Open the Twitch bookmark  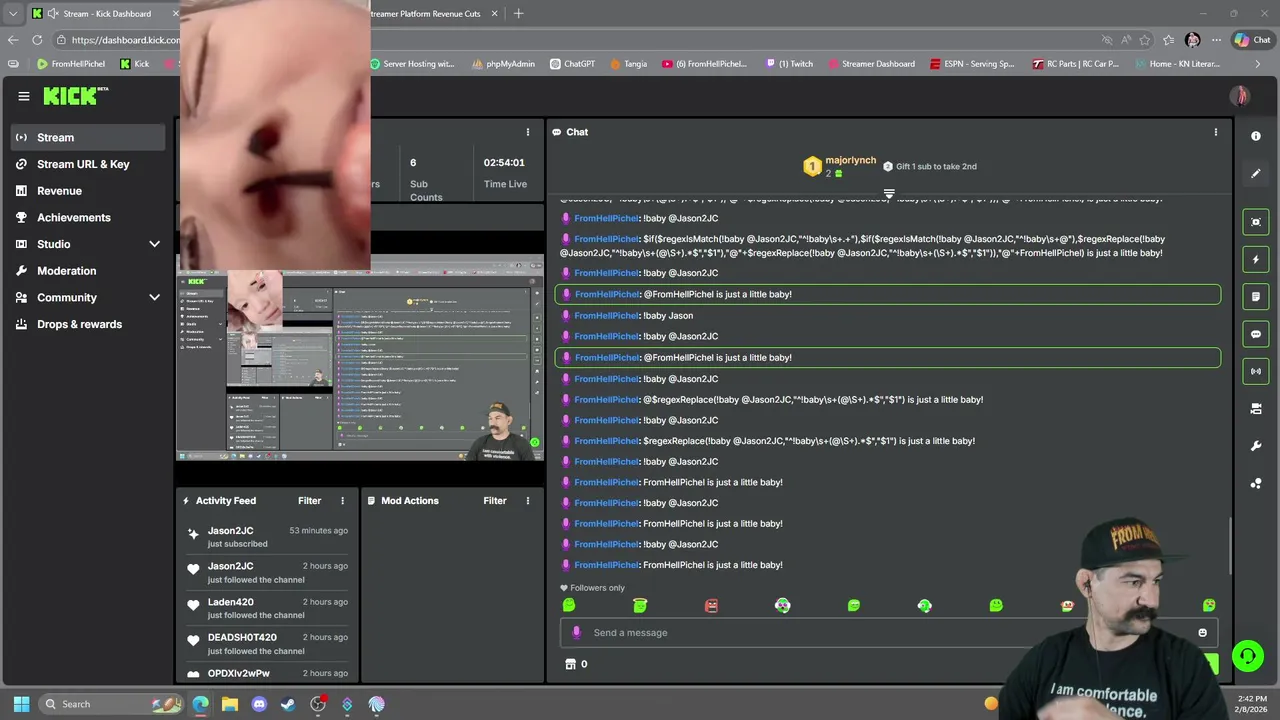pos(789,64)
